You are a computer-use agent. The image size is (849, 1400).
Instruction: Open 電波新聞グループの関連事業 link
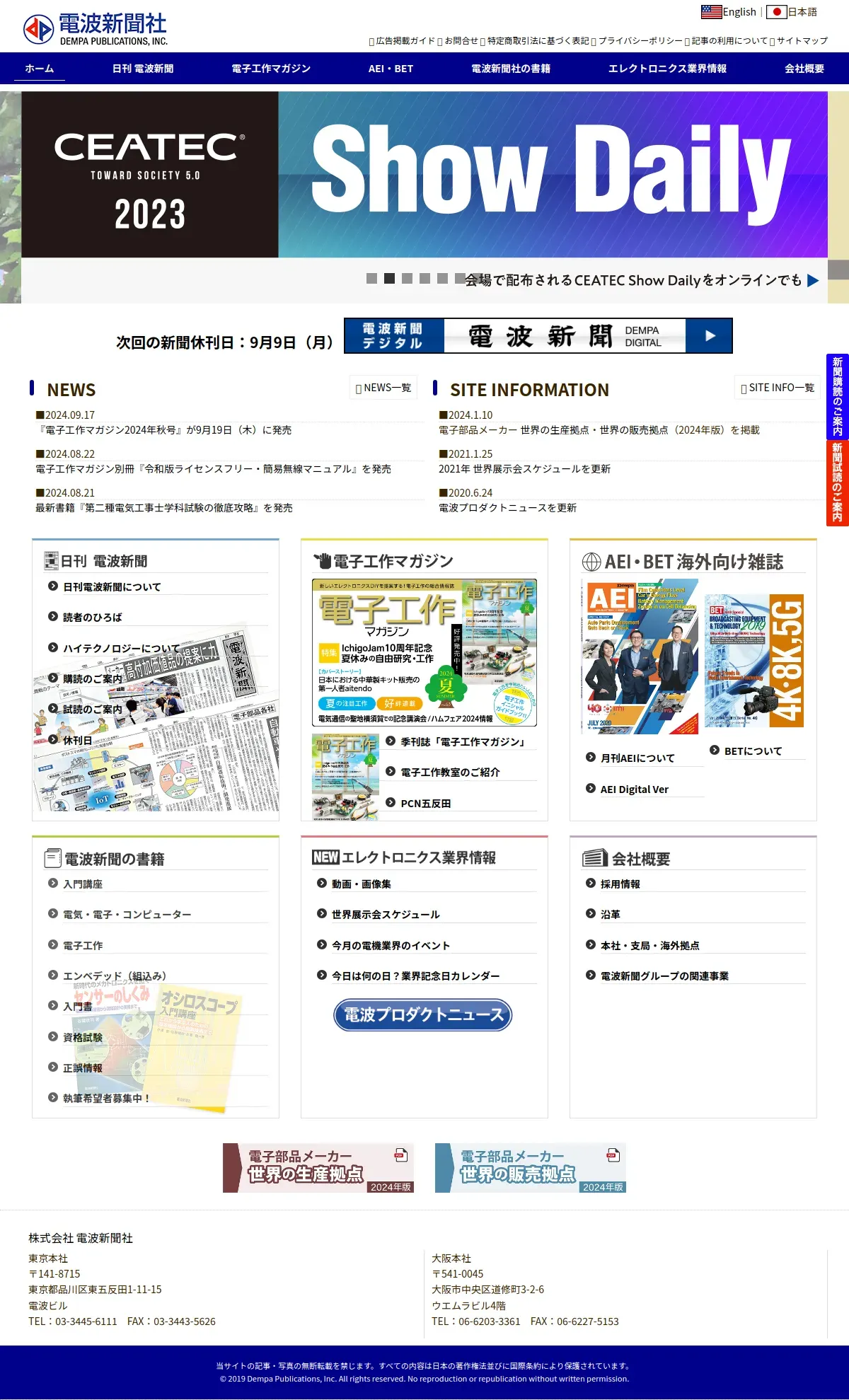click(x=664, y=976)
